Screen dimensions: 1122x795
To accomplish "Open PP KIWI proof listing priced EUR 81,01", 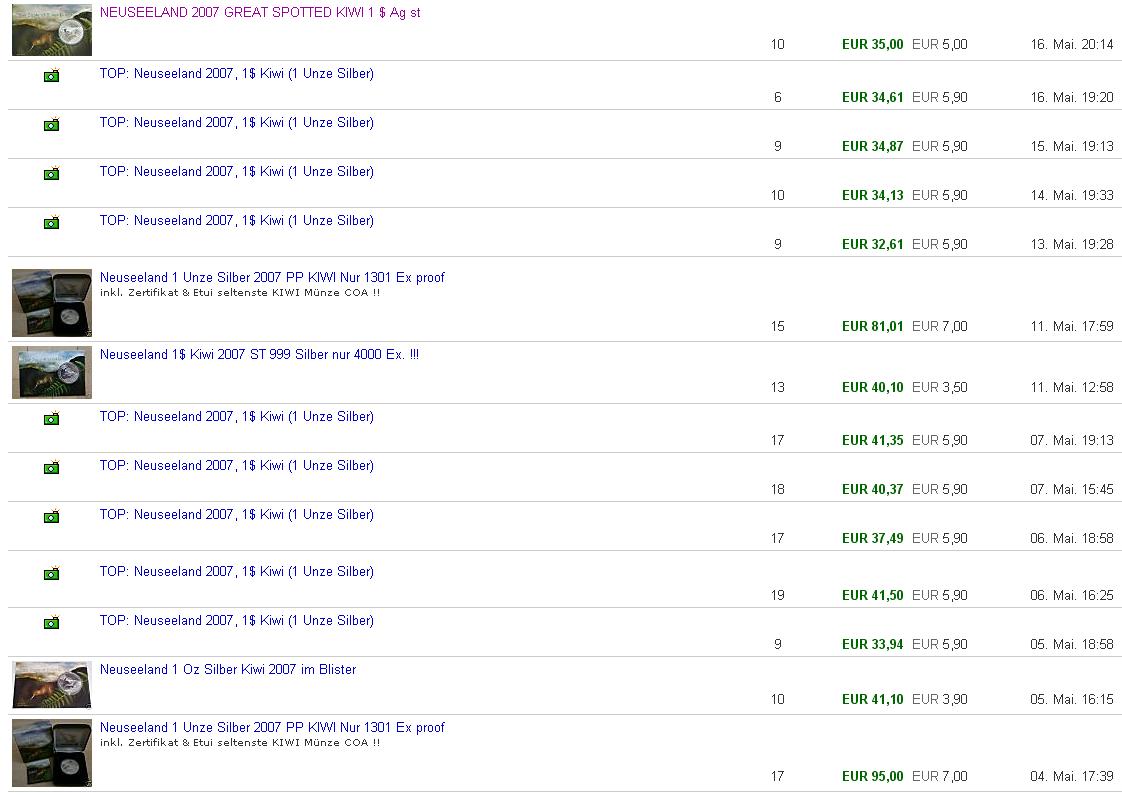I will 272,278.
